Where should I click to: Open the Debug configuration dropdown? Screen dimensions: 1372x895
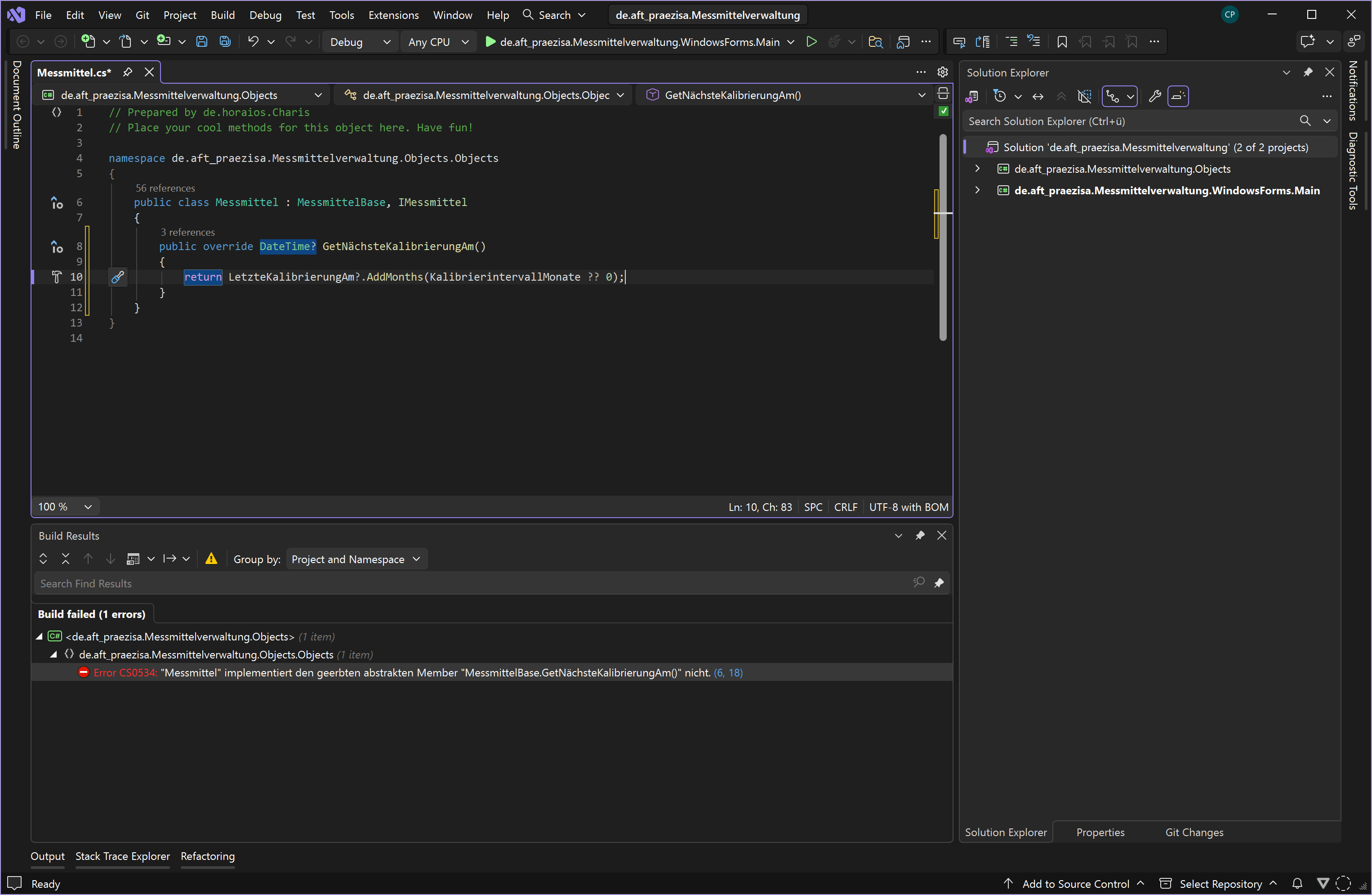coord(360,41)
